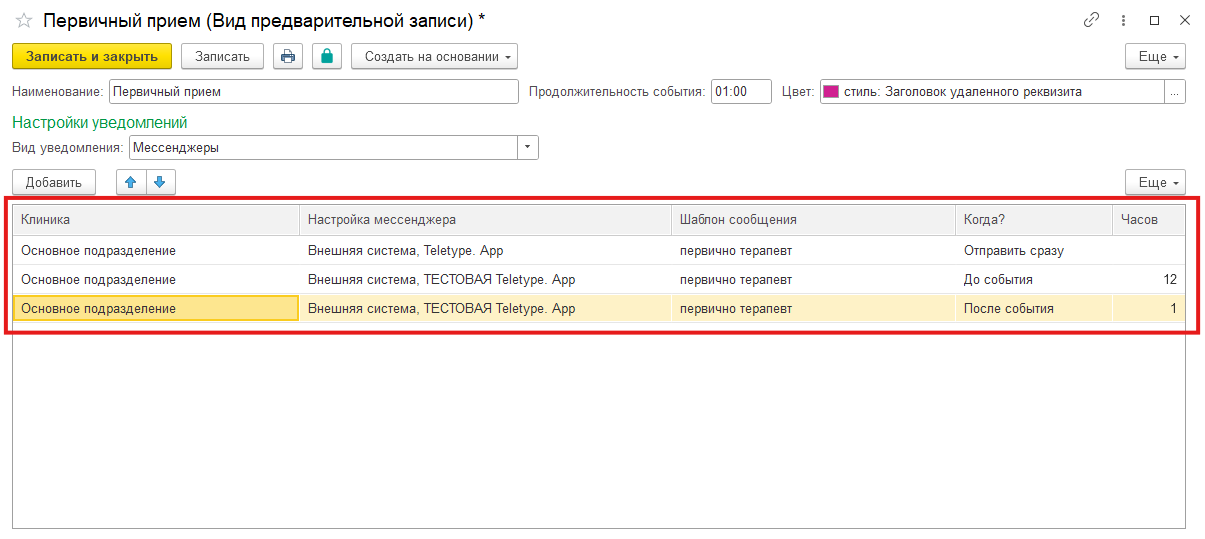Close the Первичный прием window
Screen dimensions: 1205x539
pos(1185,20)
